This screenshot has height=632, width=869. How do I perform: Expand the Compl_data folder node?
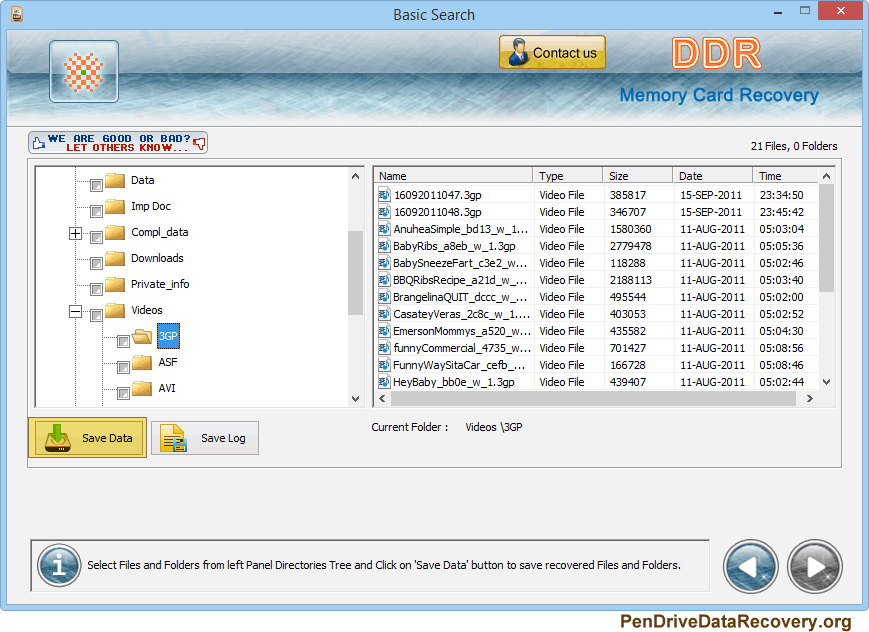[75, 233]
